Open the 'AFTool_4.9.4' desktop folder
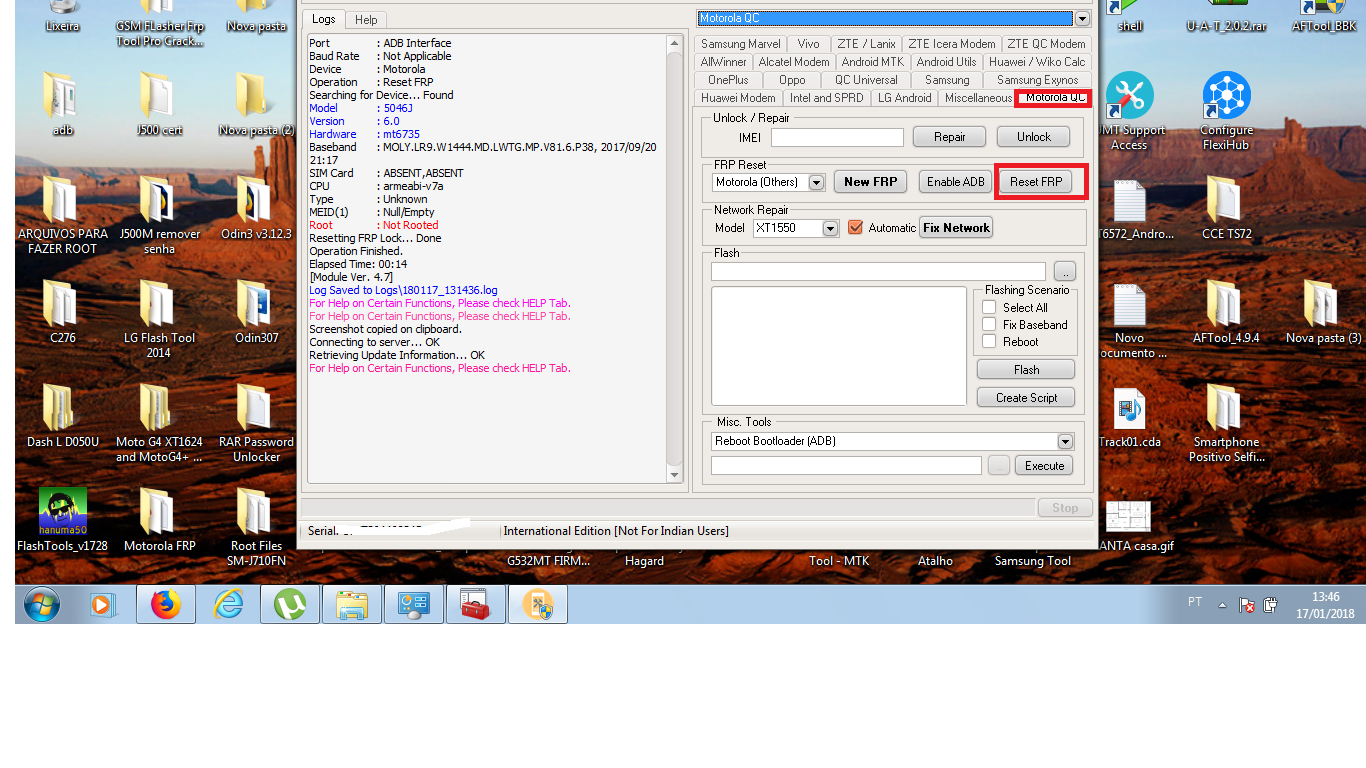This screenshot has width=1366, height=768. coord(1226,312)
